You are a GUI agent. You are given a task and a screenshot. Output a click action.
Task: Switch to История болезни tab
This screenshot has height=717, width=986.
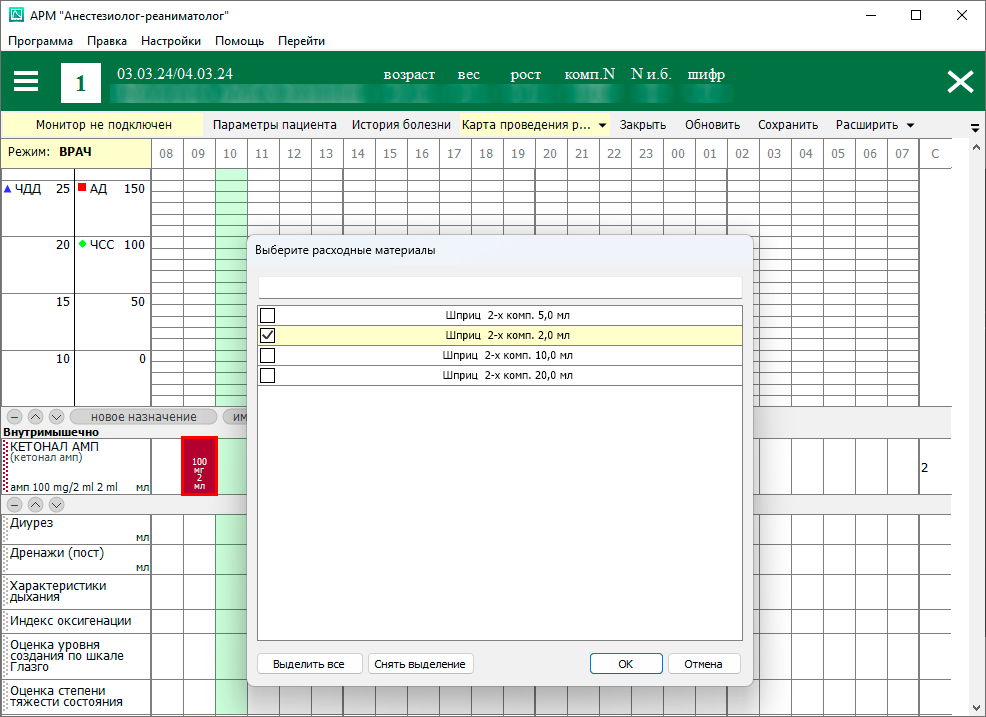(401, 125)
